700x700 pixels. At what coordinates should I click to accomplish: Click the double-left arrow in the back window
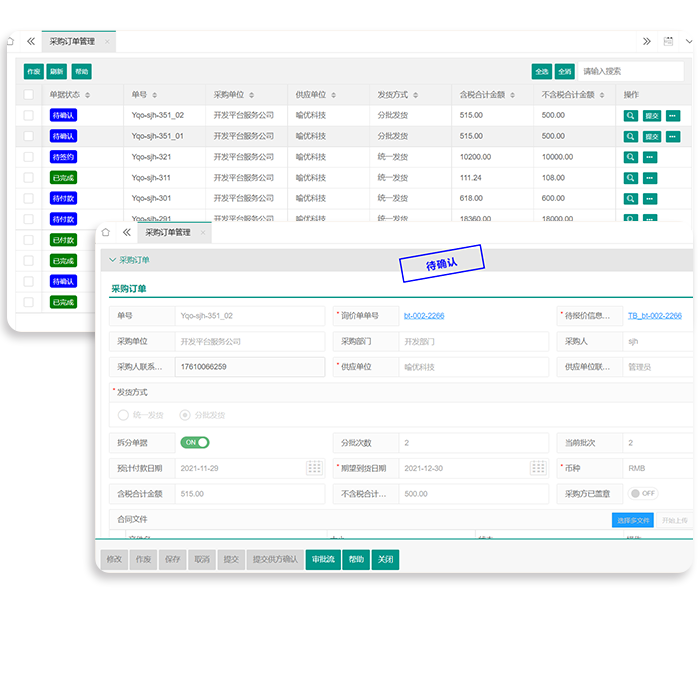(31, 42)
